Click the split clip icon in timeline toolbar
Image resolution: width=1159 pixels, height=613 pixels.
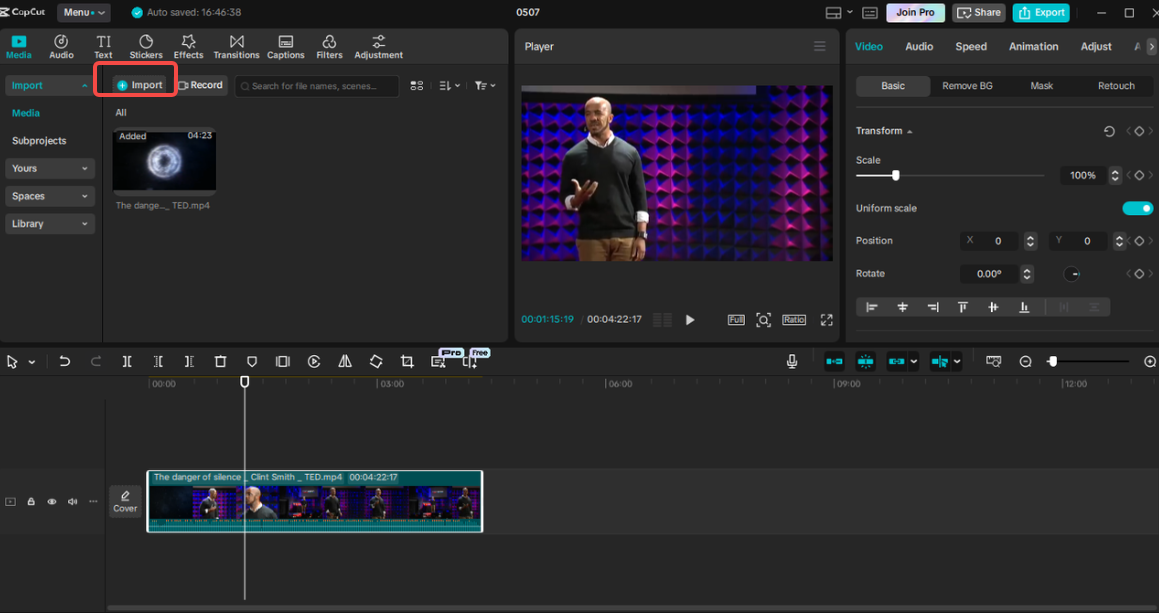click(x=127, y=361)
